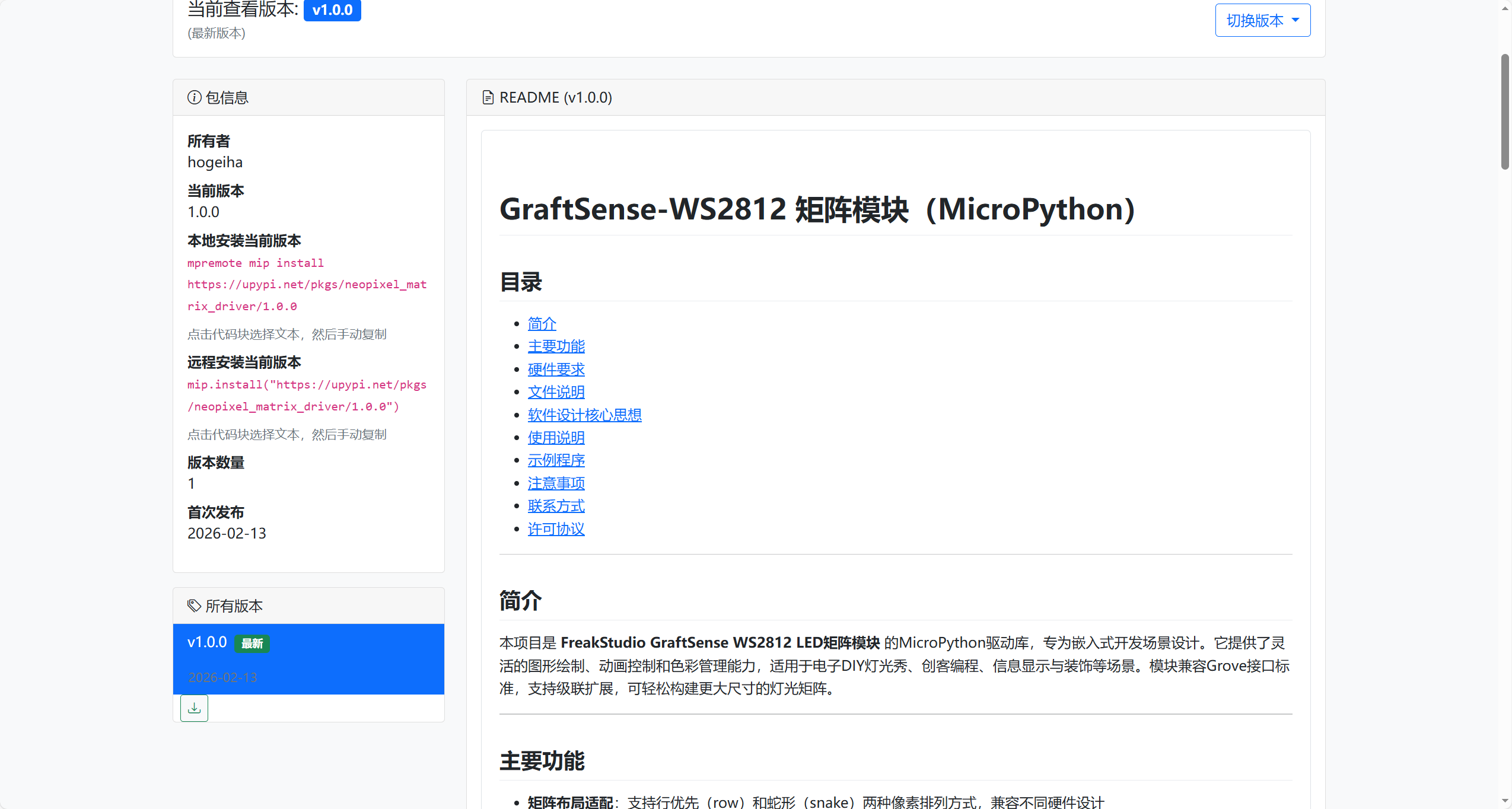The image size is (1512, 809).
Task: Select the mpremote mip install code block
Action: point(307,285)
